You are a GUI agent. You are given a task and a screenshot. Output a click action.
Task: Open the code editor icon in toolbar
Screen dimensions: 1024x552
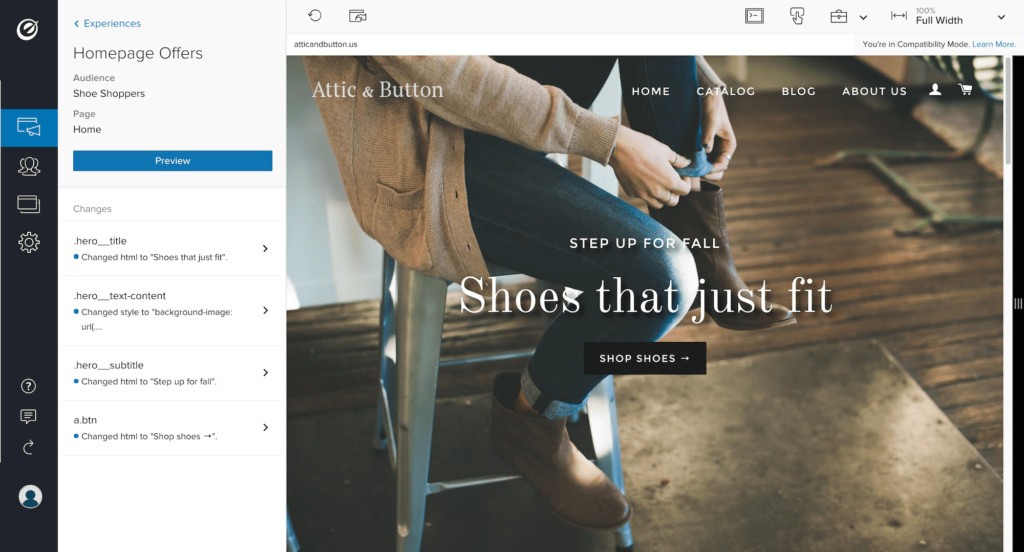click(754, 16)
